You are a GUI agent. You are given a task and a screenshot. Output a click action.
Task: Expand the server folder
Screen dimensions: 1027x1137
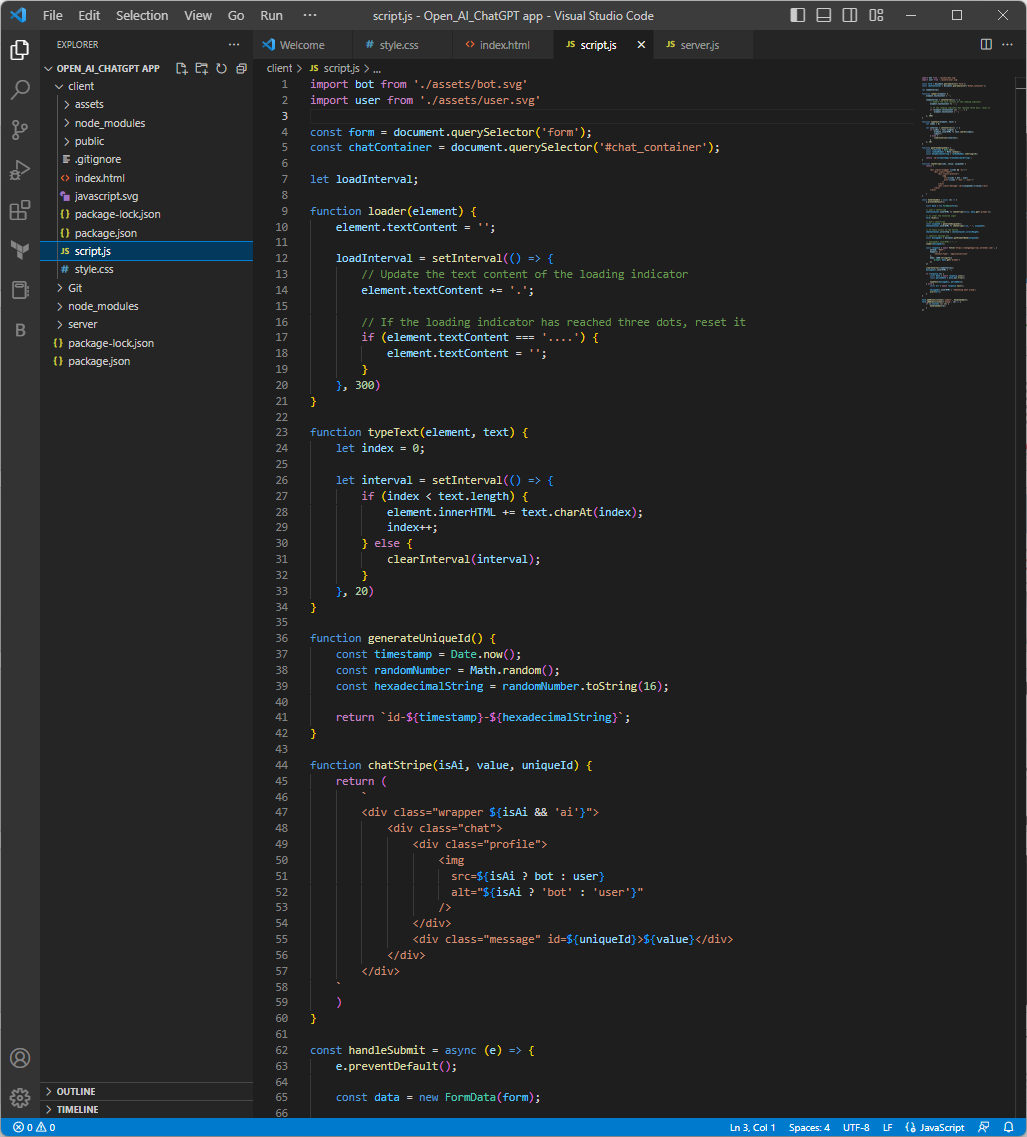(x=147, y=324)
